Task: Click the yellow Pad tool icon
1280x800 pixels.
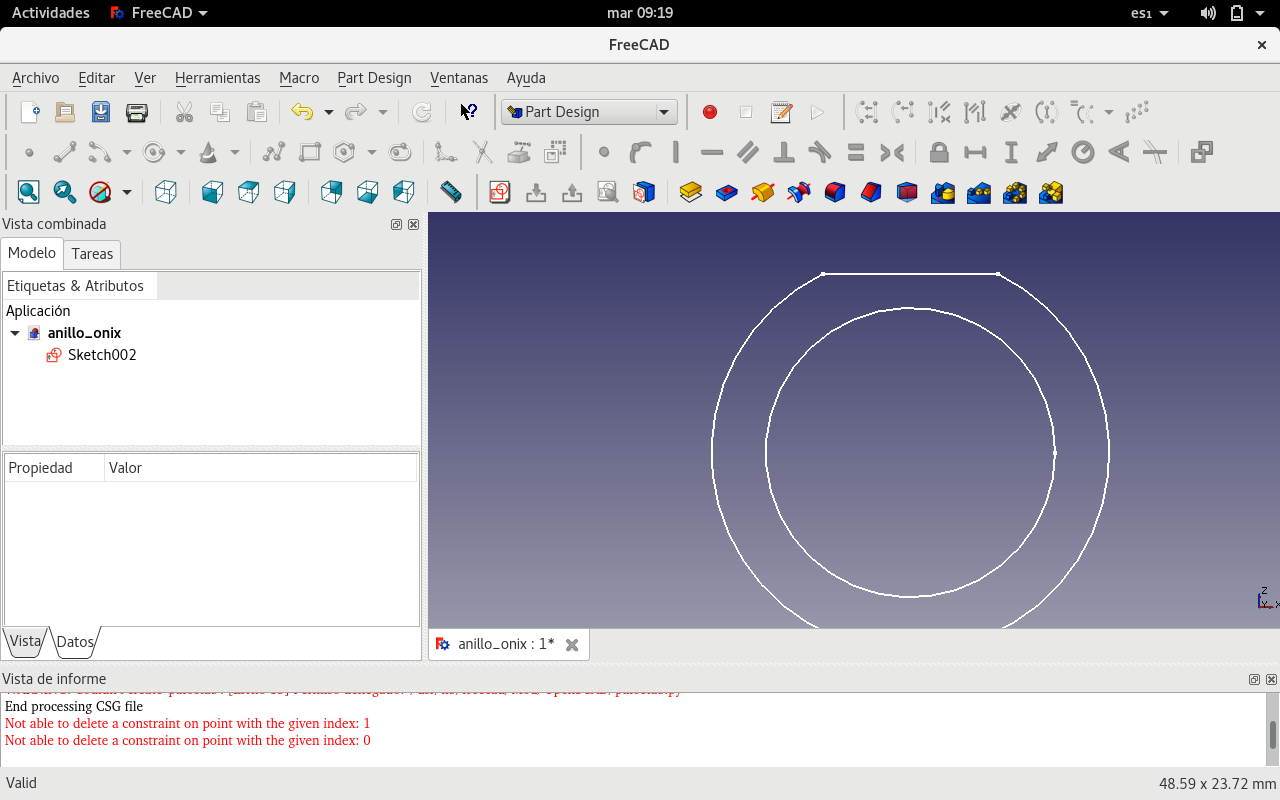Action: pyautogui.click(x=691, y=192)
